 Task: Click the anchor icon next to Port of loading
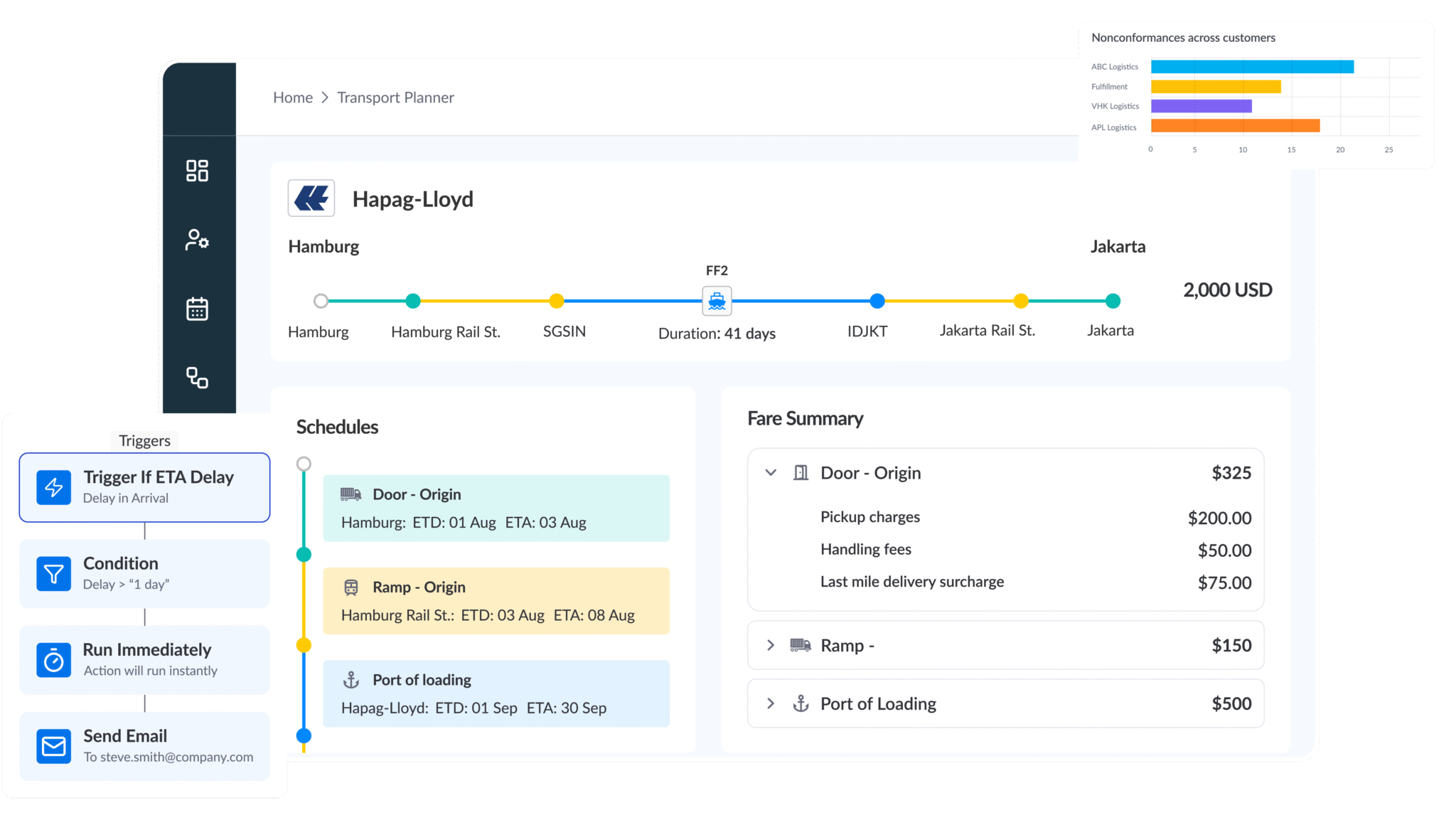[351, 680]
